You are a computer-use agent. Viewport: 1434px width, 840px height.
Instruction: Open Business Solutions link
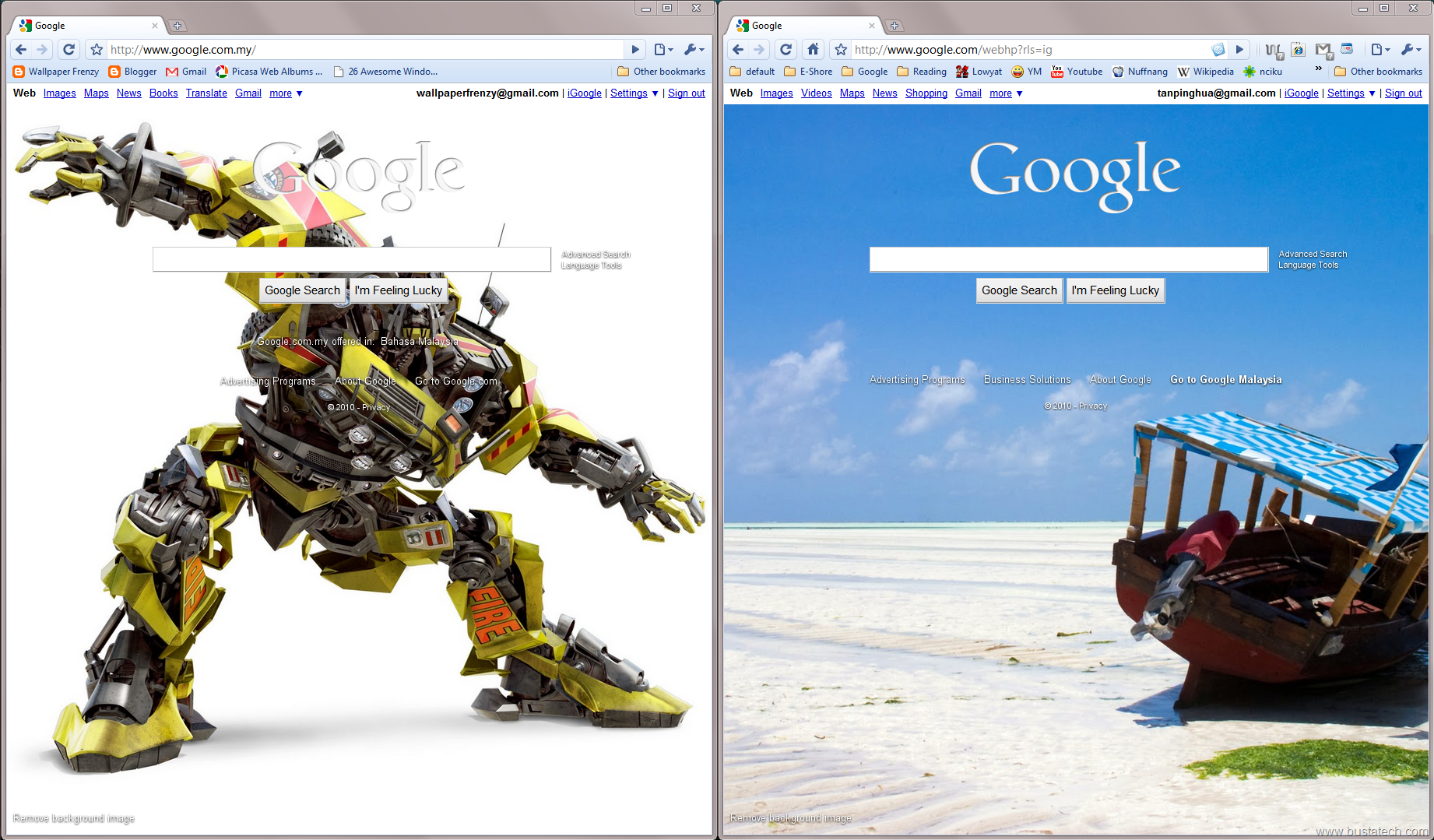click(1028, 380)
